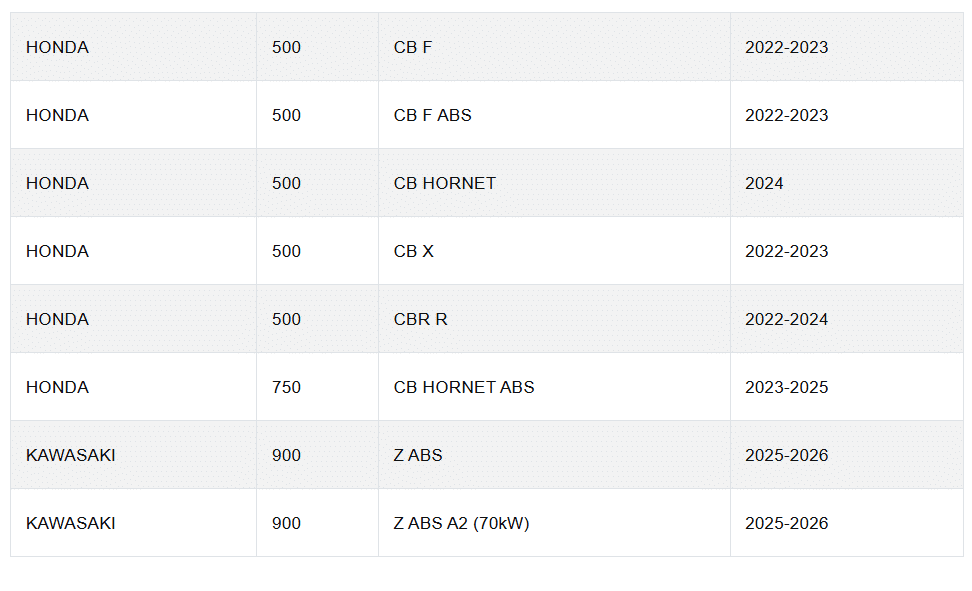Image resolution: width=972 pixels, height=591 pixels.
Task: Select the CB HORNET ABS model cell
Action: [464, 387]
